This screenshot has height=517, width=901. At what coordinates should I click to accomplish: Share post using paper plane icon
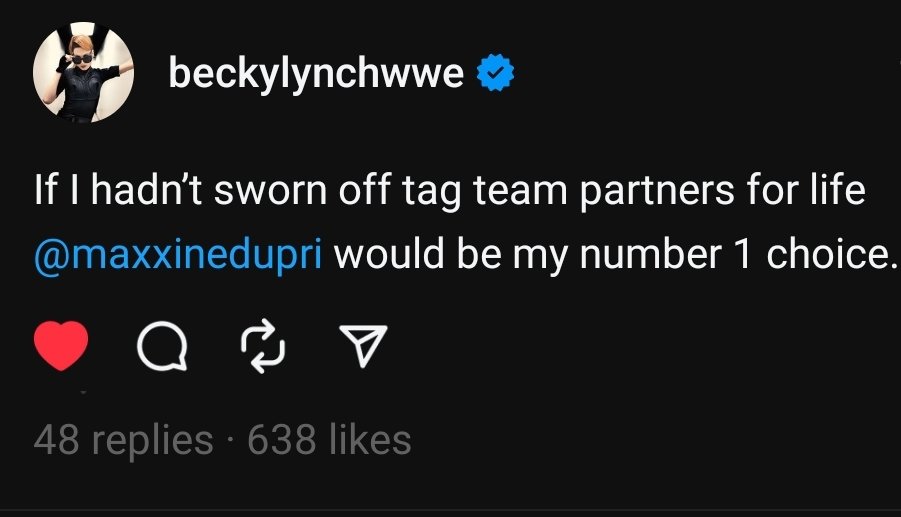coord(363,345)
